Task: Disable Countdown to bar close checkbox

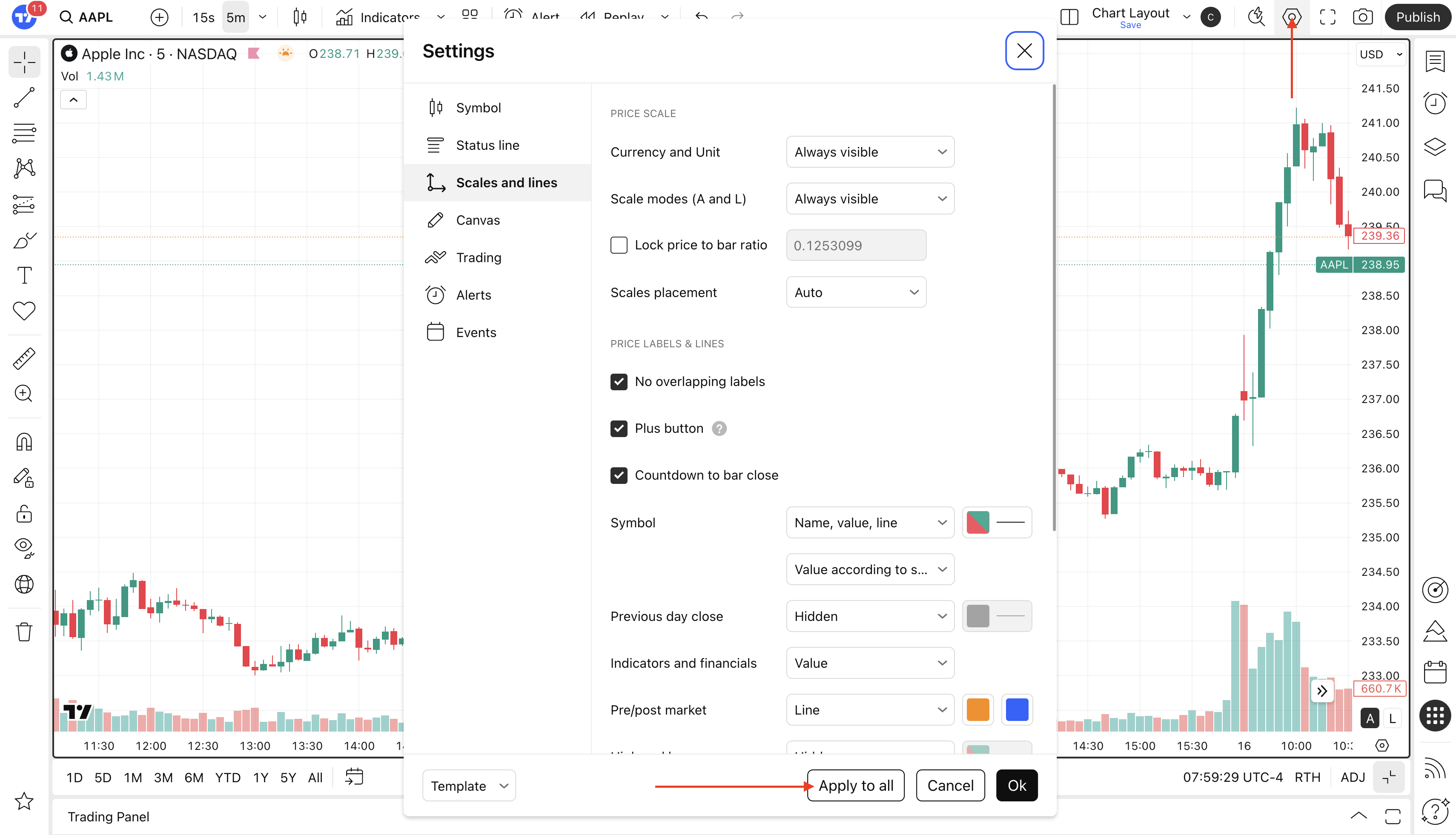Action: click(619, 475)
